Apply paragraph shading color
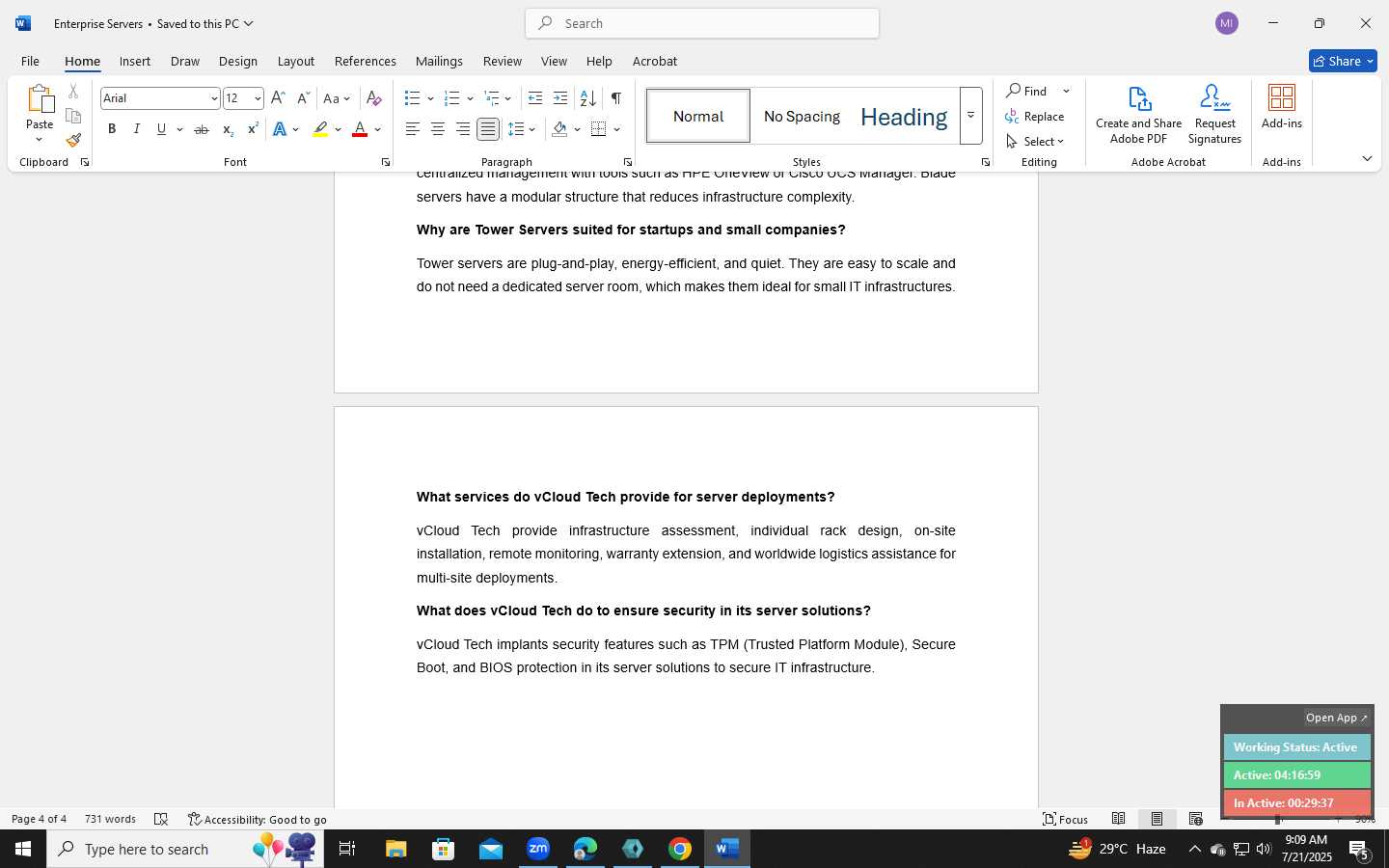This screenshot has width=1389, height=868. tap(559, 129)
